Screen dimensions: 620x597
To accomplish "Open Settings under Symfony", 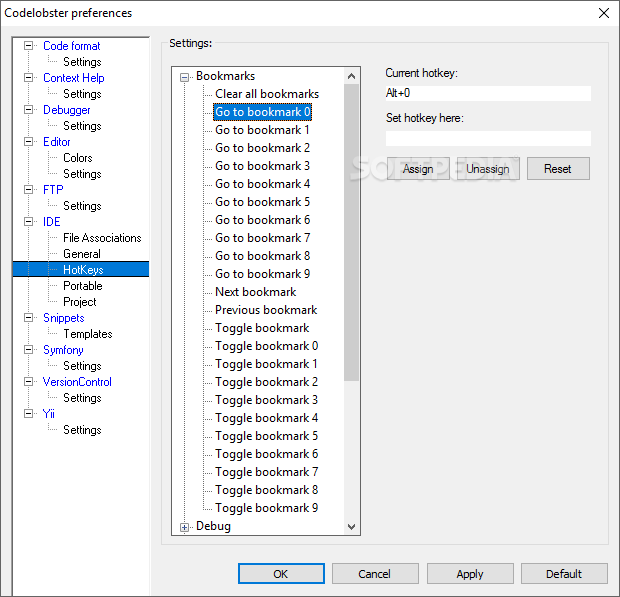I will (x=82, y=366).
